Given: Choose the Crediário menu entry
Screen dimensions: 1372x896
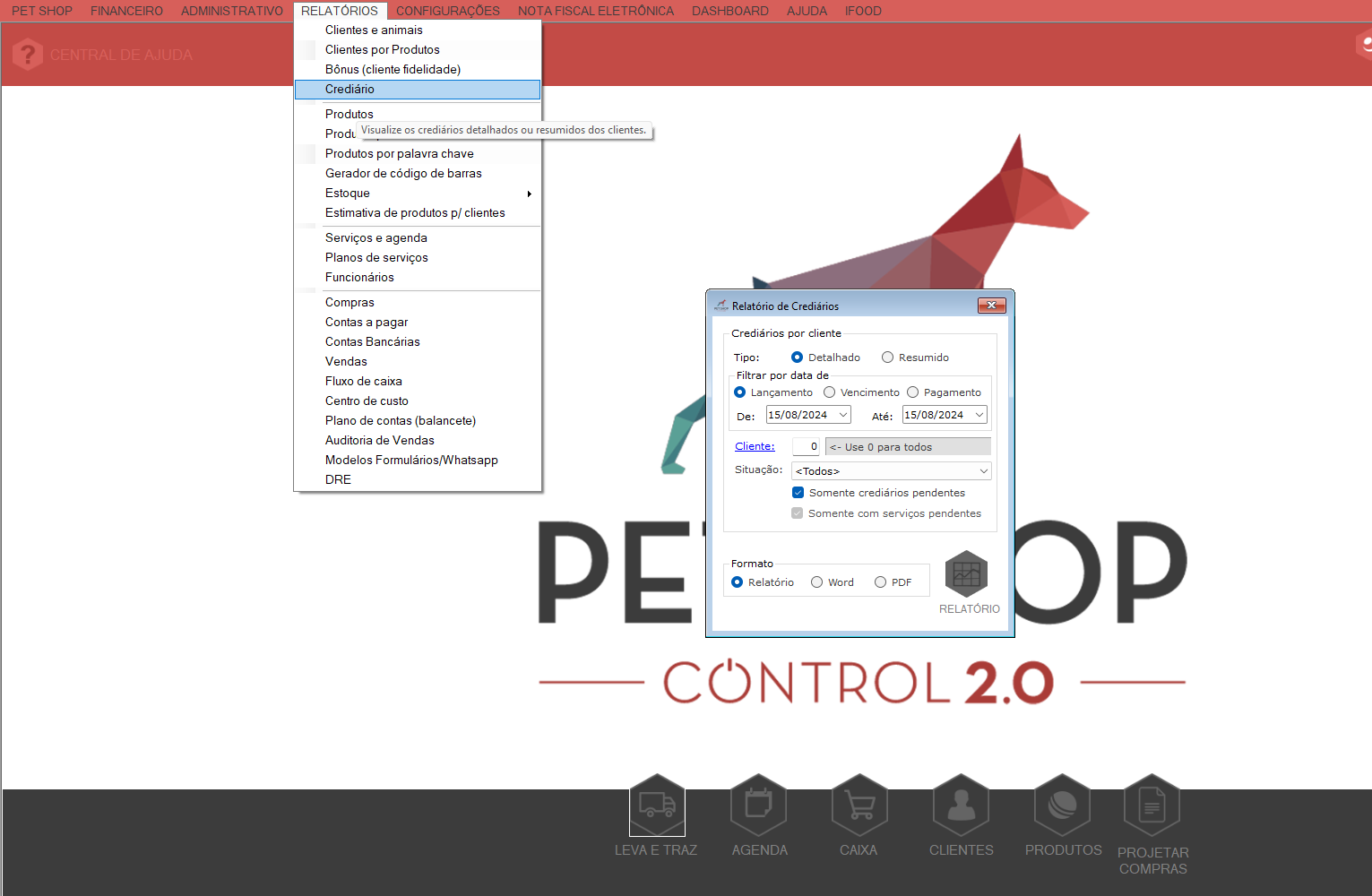Looking at the screenshot, I should (418, 90).
